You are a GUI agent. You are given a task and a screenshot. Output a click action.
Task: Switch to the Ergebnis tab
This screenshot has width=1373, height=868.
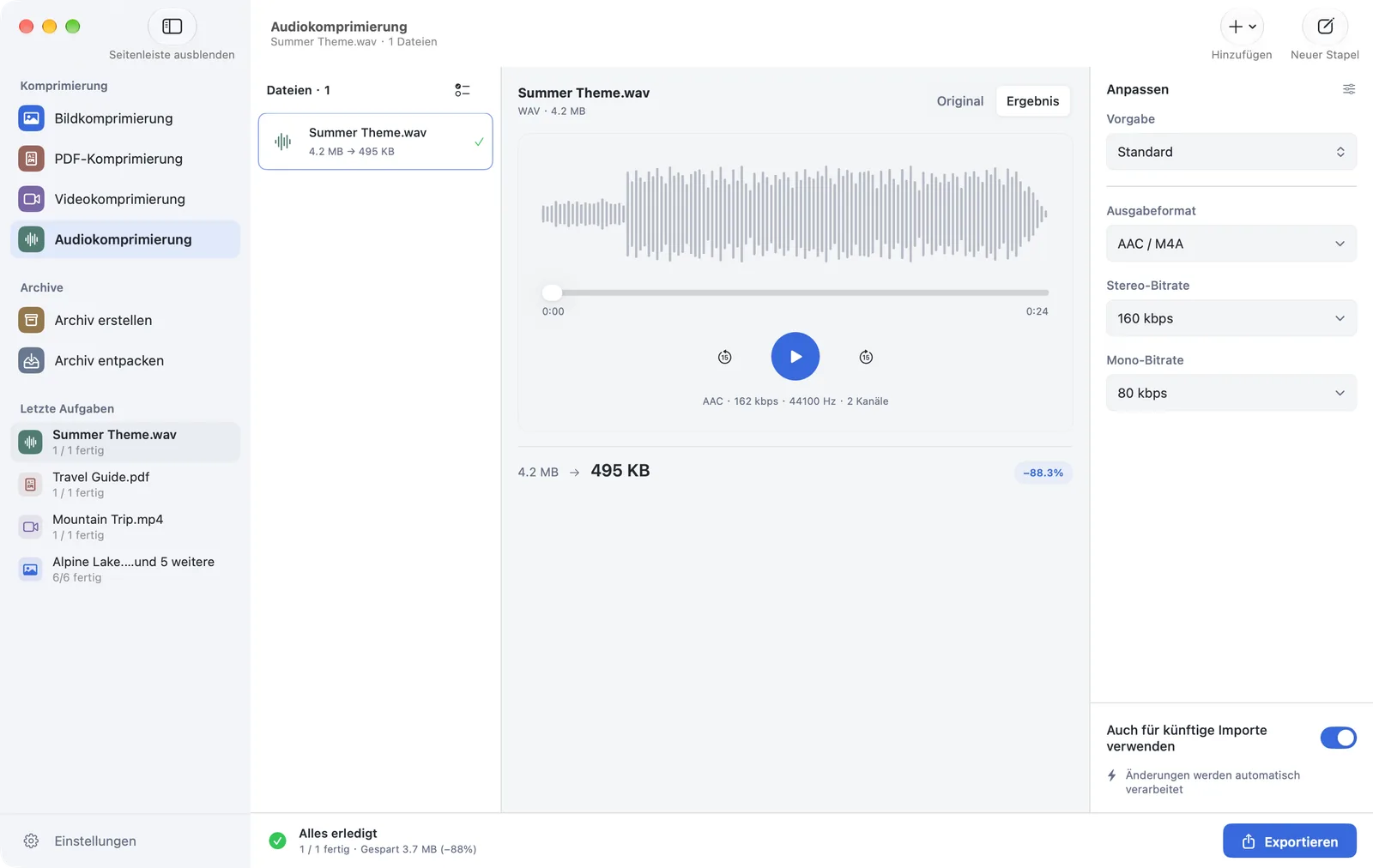(x=1032, y=101)
